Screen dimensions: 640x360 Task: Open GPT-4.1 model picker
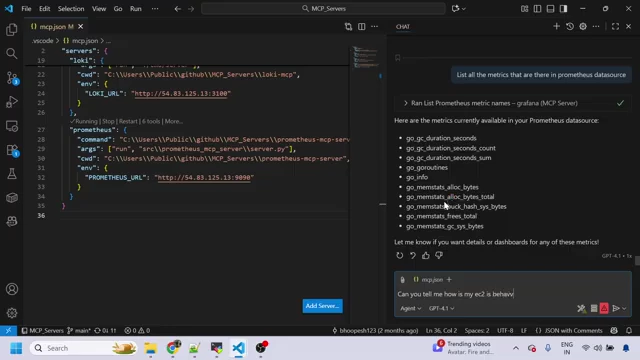441,309
